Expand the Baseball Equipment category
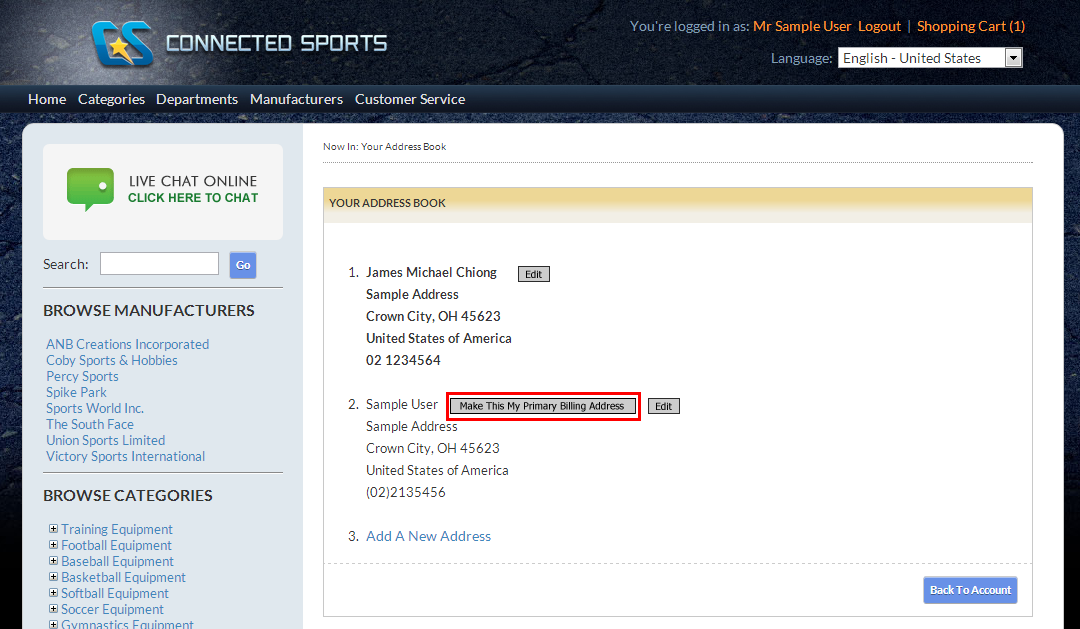This screenshot has height=629, width=1080. point(53,560)
